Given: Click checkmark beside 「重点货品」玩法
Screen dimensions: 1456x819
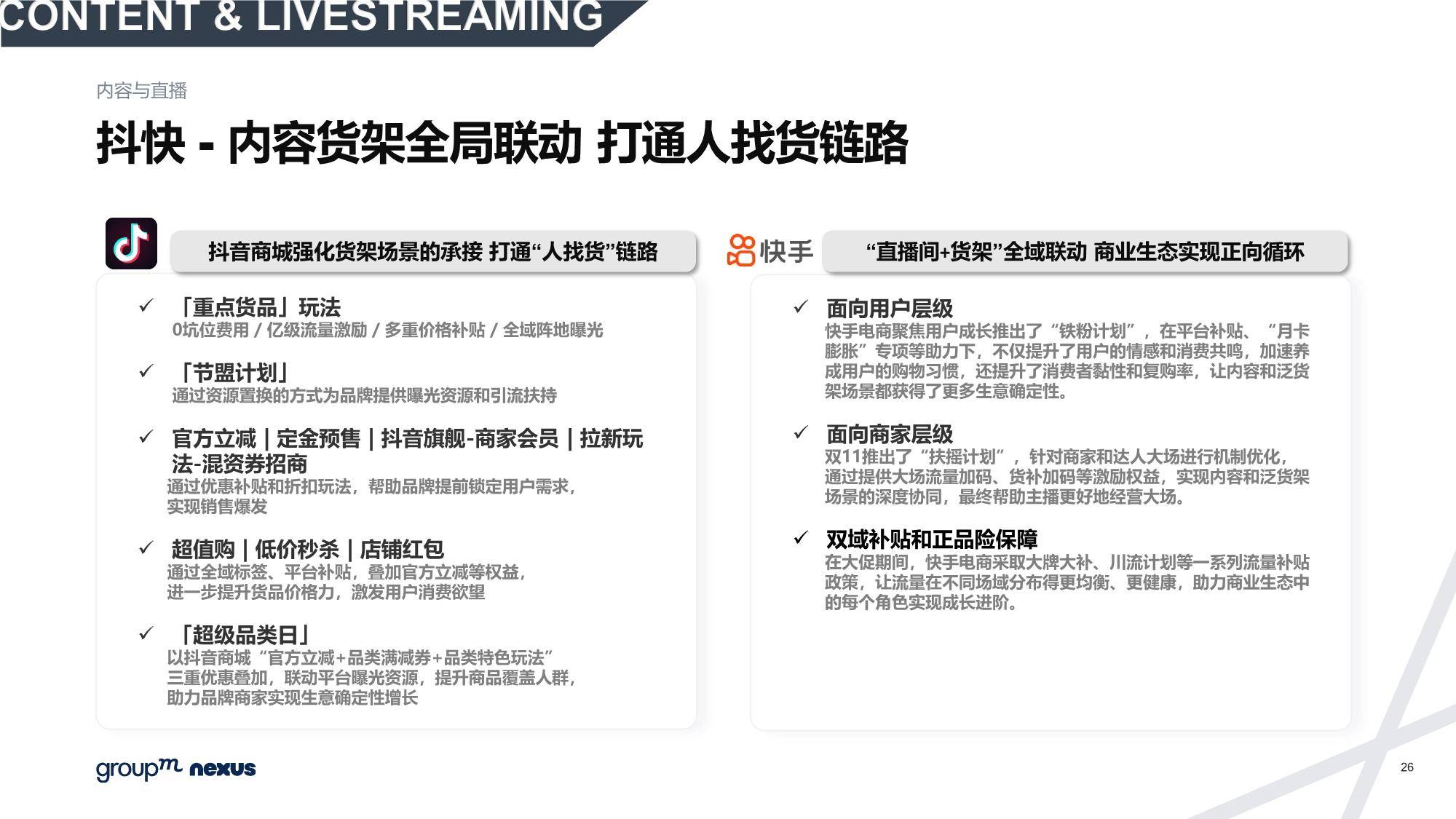Looking at the screenshot, I should (146, 306).
